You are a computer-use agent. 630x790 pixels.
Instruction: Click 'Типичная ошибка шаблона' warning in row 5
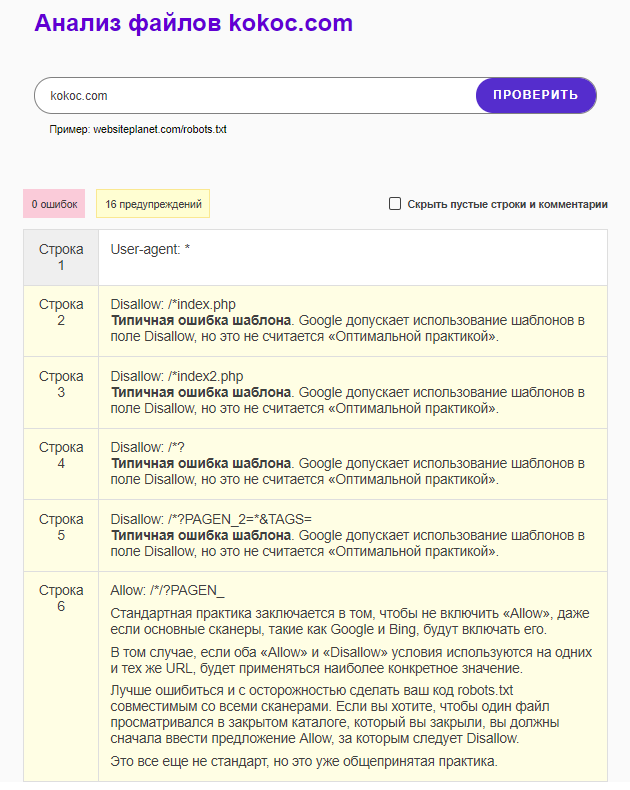pyautogui.click(x=201, y=536)
